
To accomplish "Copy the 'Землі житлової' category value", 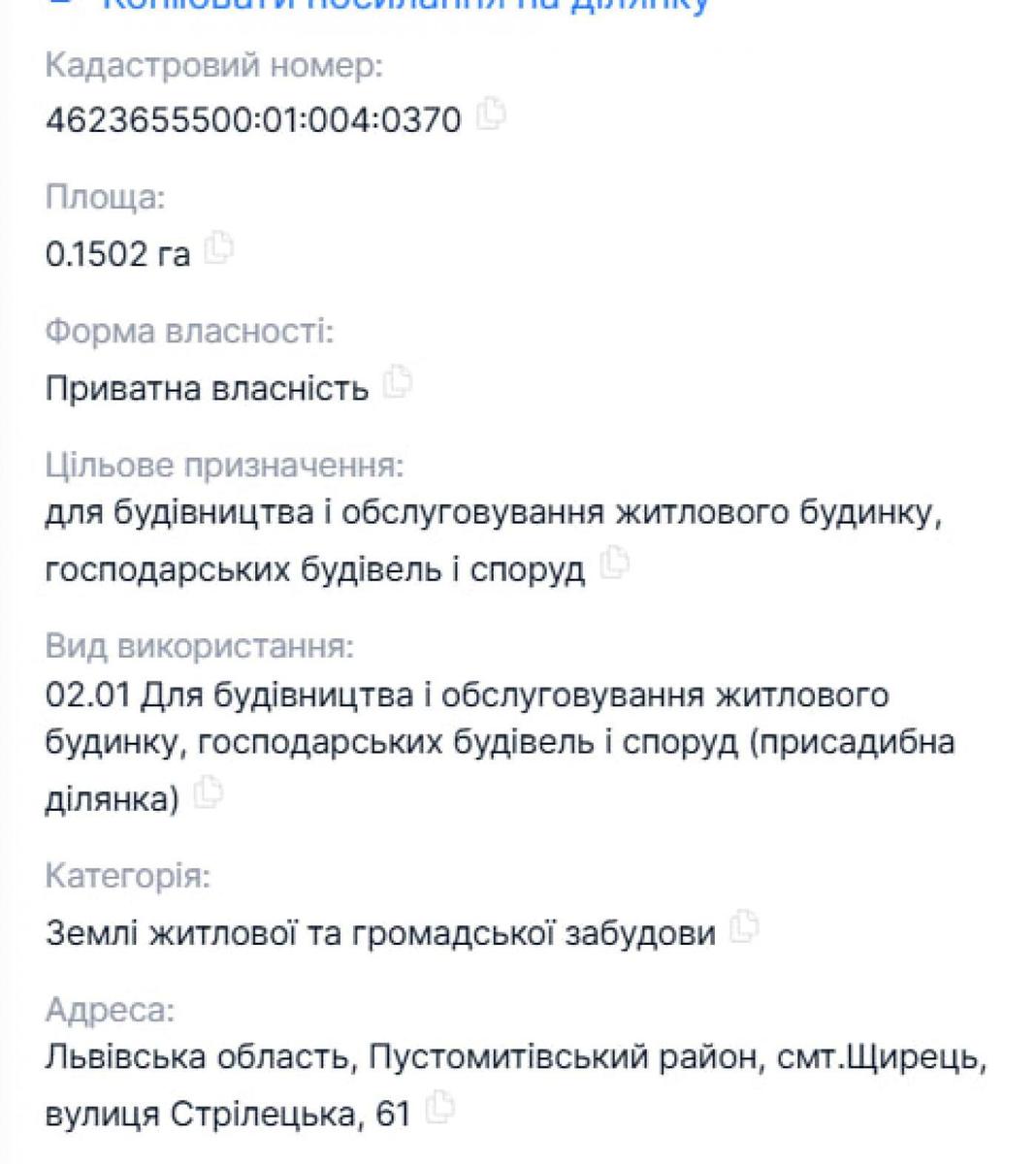I will [x=744, y=927].
